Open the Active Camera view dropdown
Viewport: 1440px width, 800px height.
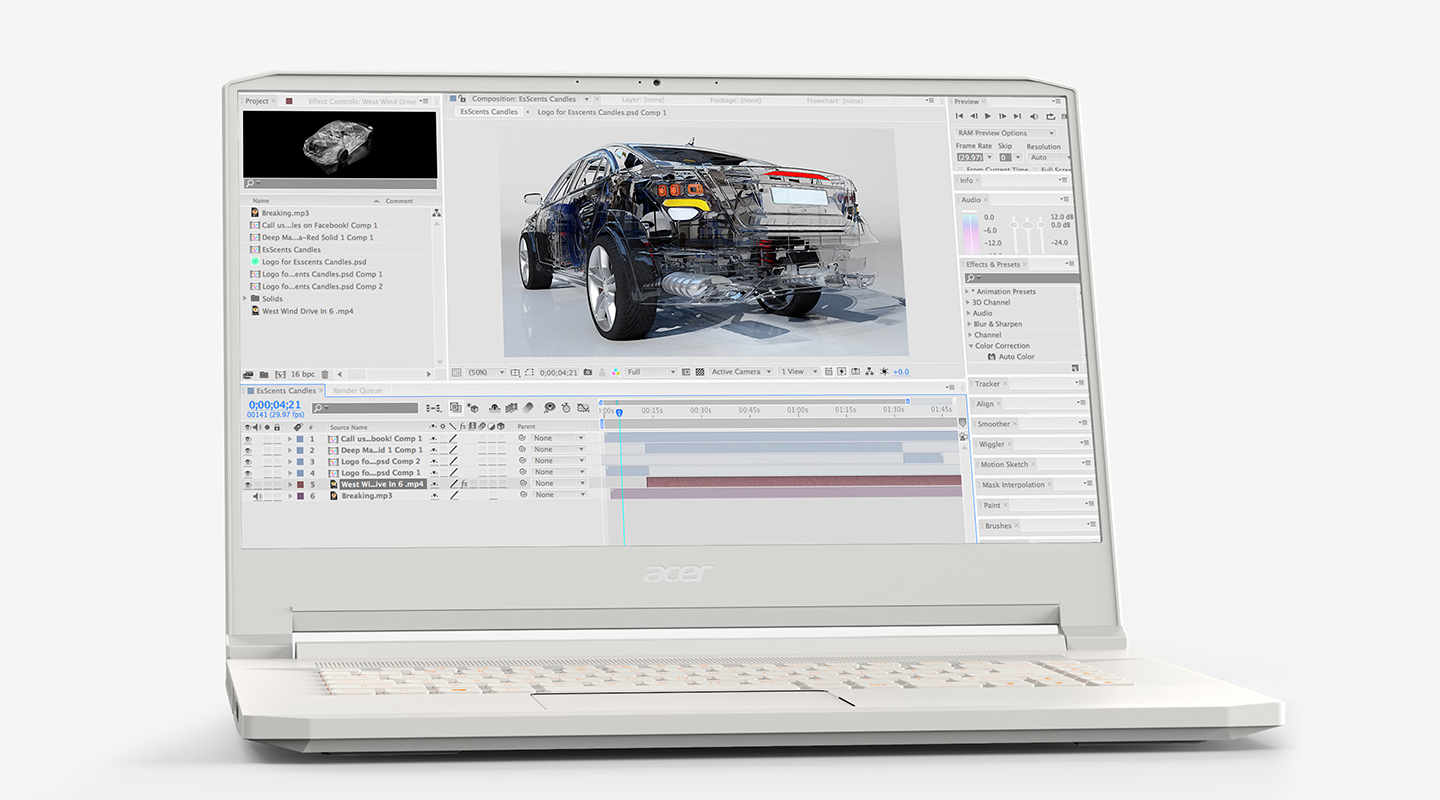point(740,372)
